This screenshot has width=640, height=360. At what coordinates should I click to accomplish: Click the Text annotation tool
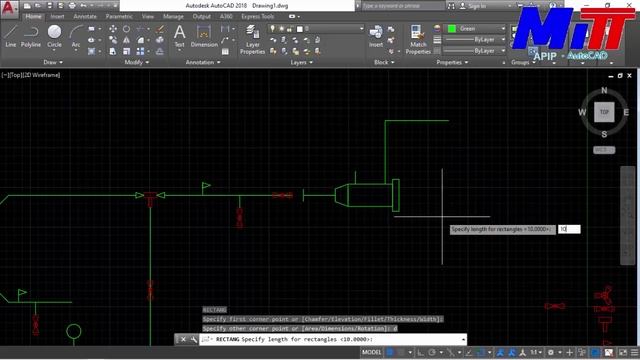click(180, 36)
